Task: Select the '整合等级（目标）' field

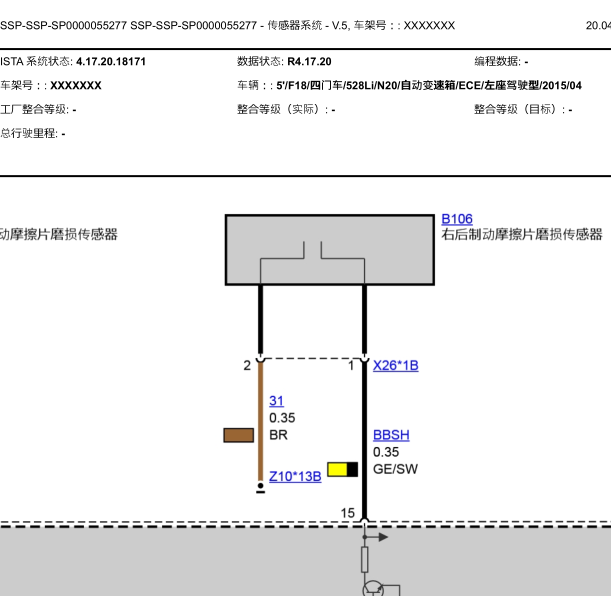Action: pos(523,109)
